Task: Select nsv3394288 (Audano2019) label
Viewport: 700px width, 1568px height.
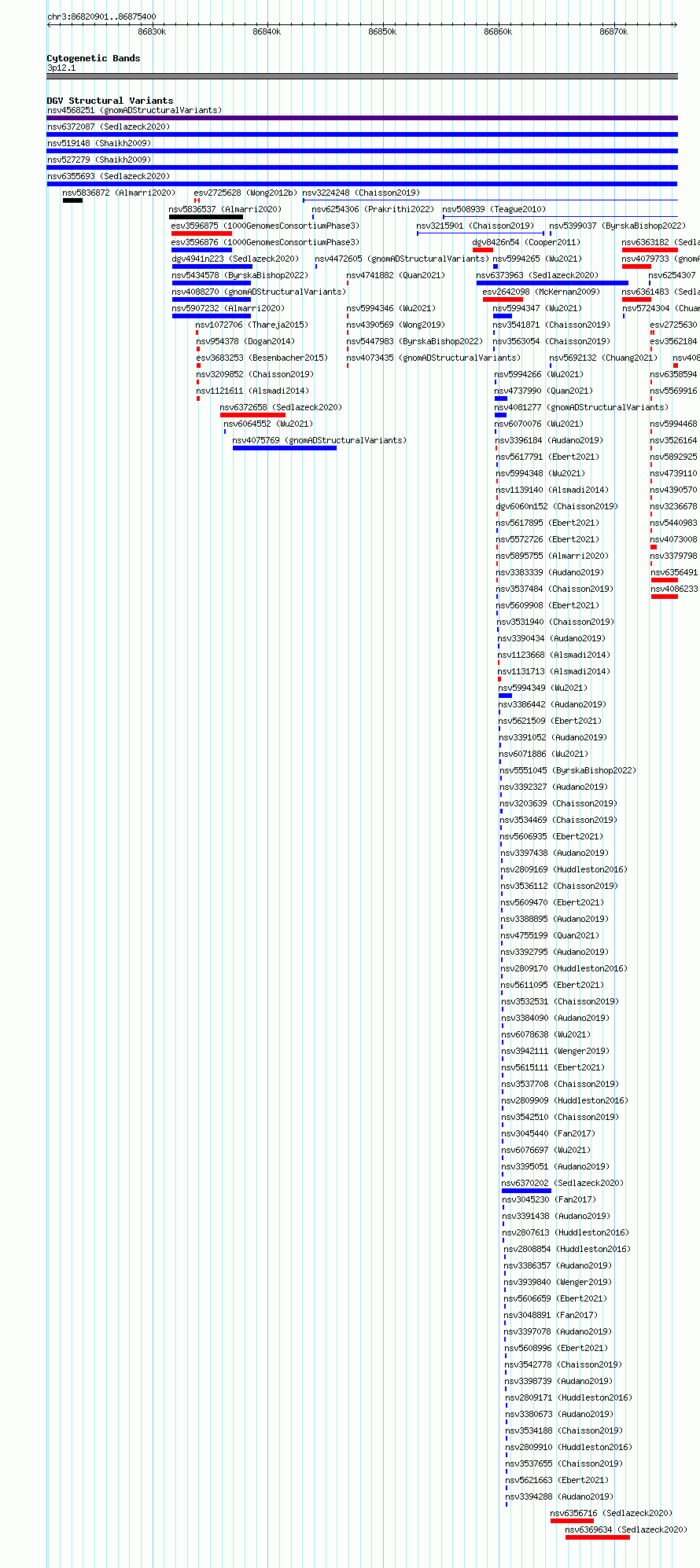Action: [559, 1496]
